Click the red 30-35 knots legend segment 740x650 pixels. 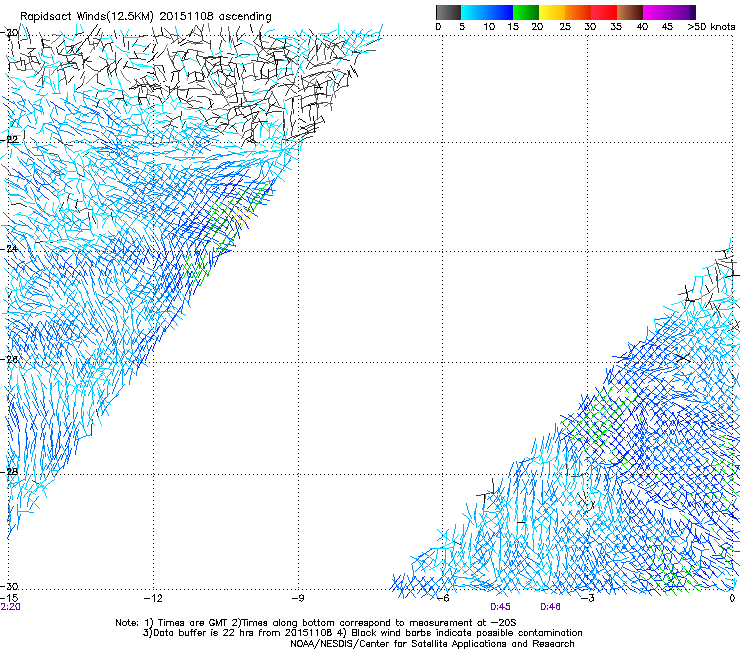pyautogui.click(x=604, y=12)
